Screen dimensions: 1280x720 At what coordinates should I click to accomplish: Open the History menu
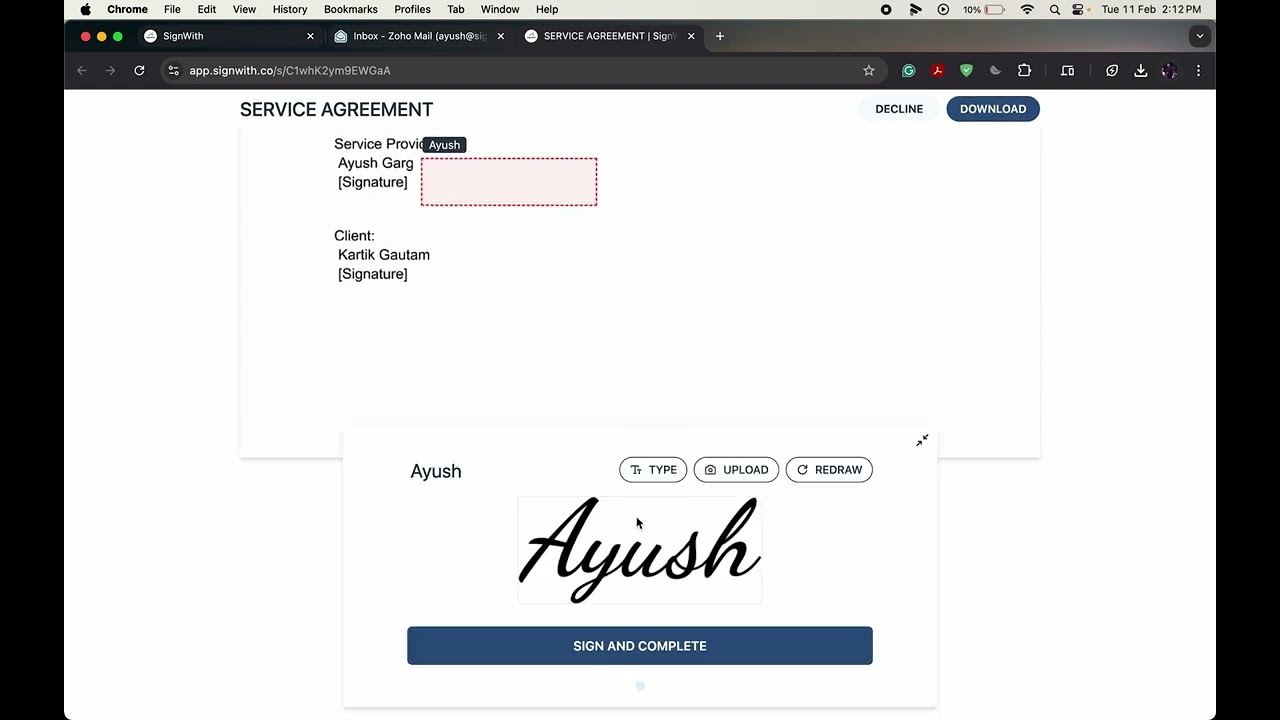pos(290,9)
